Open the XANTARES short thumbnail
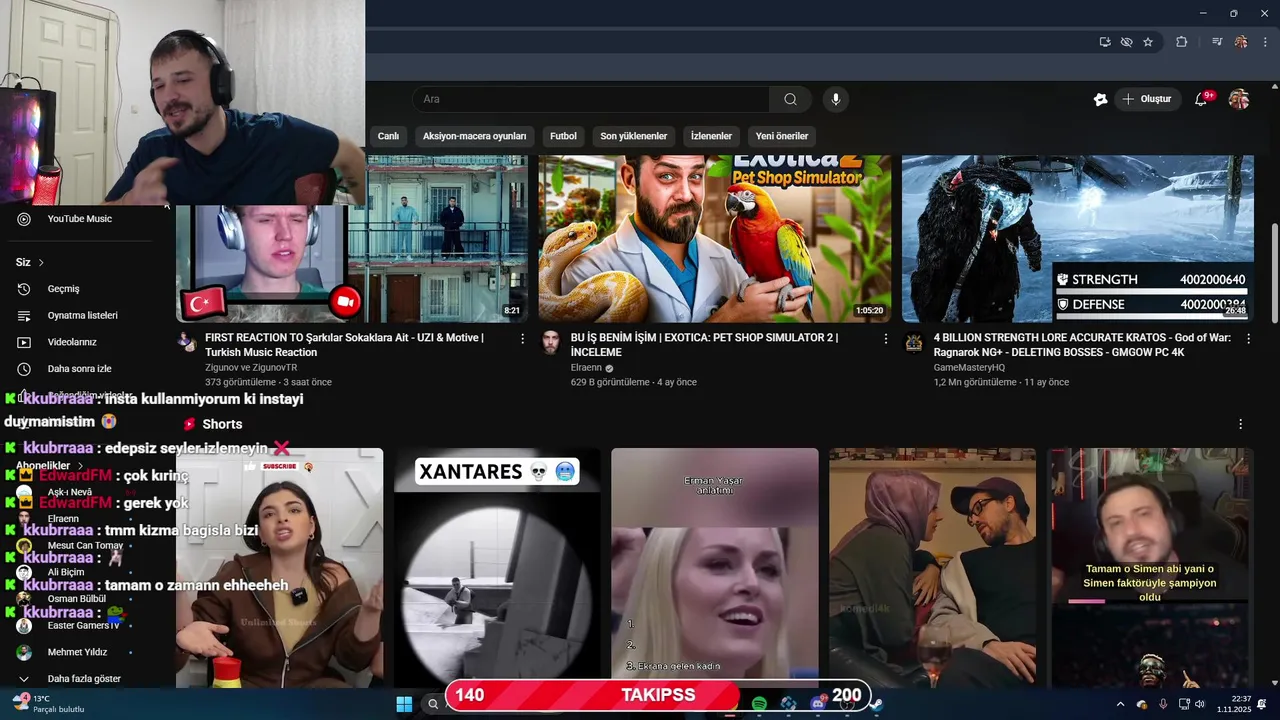The image size is (1280, 720). click(497, 568)
